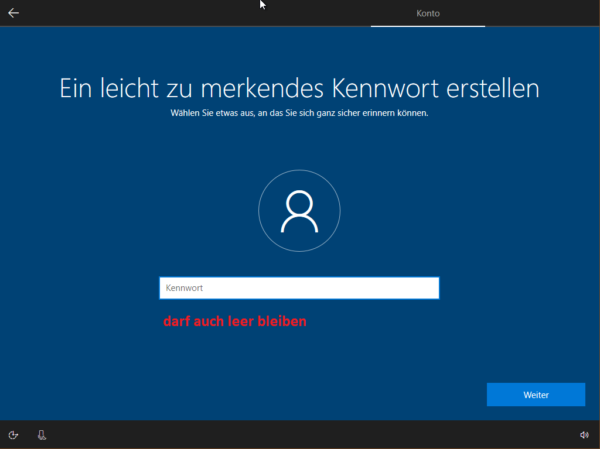Open the Ease of Access icon
600x449 pixels.
tap(13, 435)
